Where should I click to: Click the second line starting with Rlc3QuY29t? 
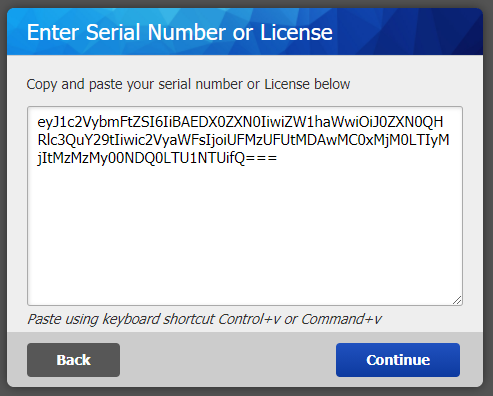click(243, 140)
